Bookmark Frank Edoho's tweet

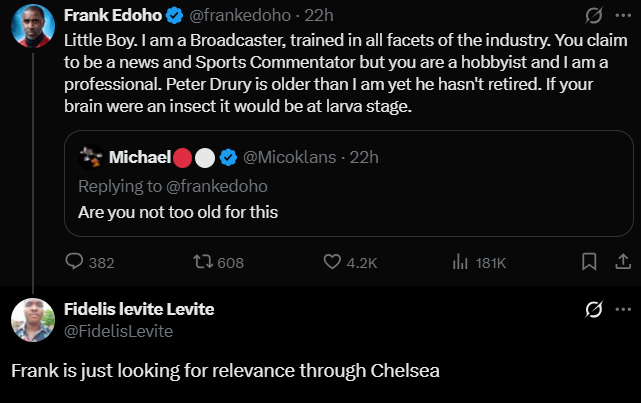[590, 263]
